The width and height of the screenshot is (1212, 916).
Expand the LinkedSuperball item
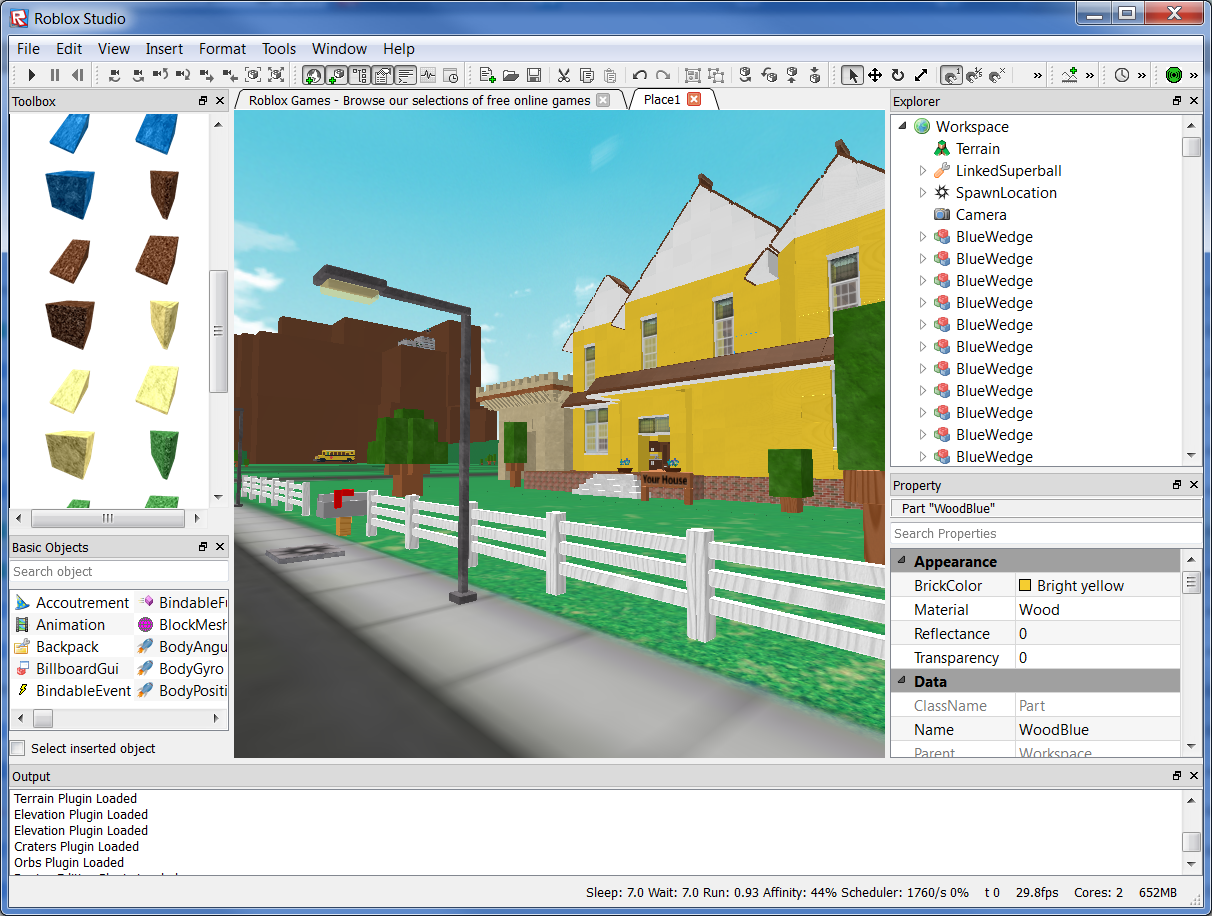pos(921,170)
